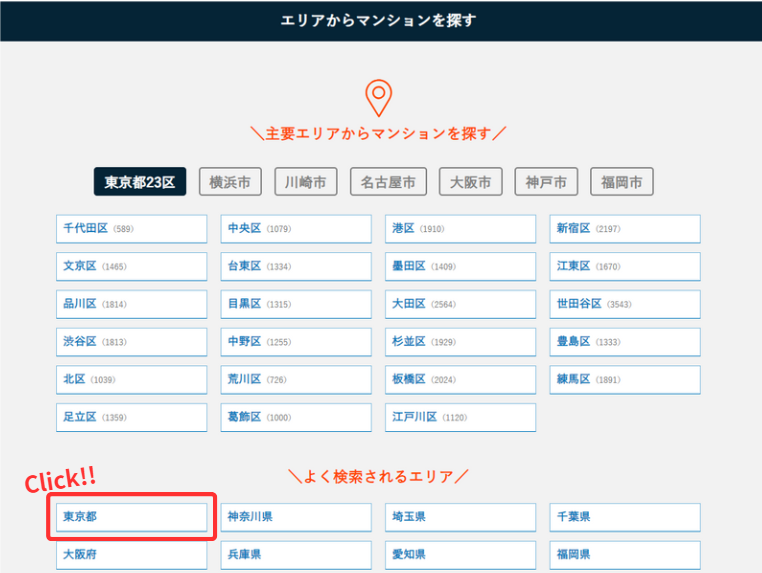Browse 杉並区 mansions
Image resolution: width=762 pixels, height=573 pixels.
click(x=461, y=342)
